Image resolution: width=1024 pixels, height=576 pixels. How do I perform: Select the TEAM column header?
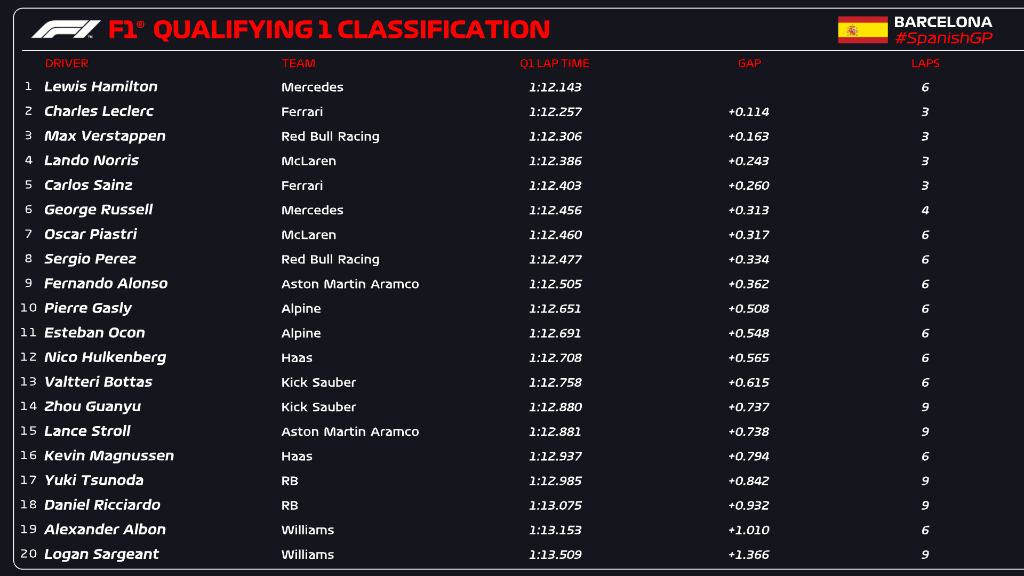point(298,63)
